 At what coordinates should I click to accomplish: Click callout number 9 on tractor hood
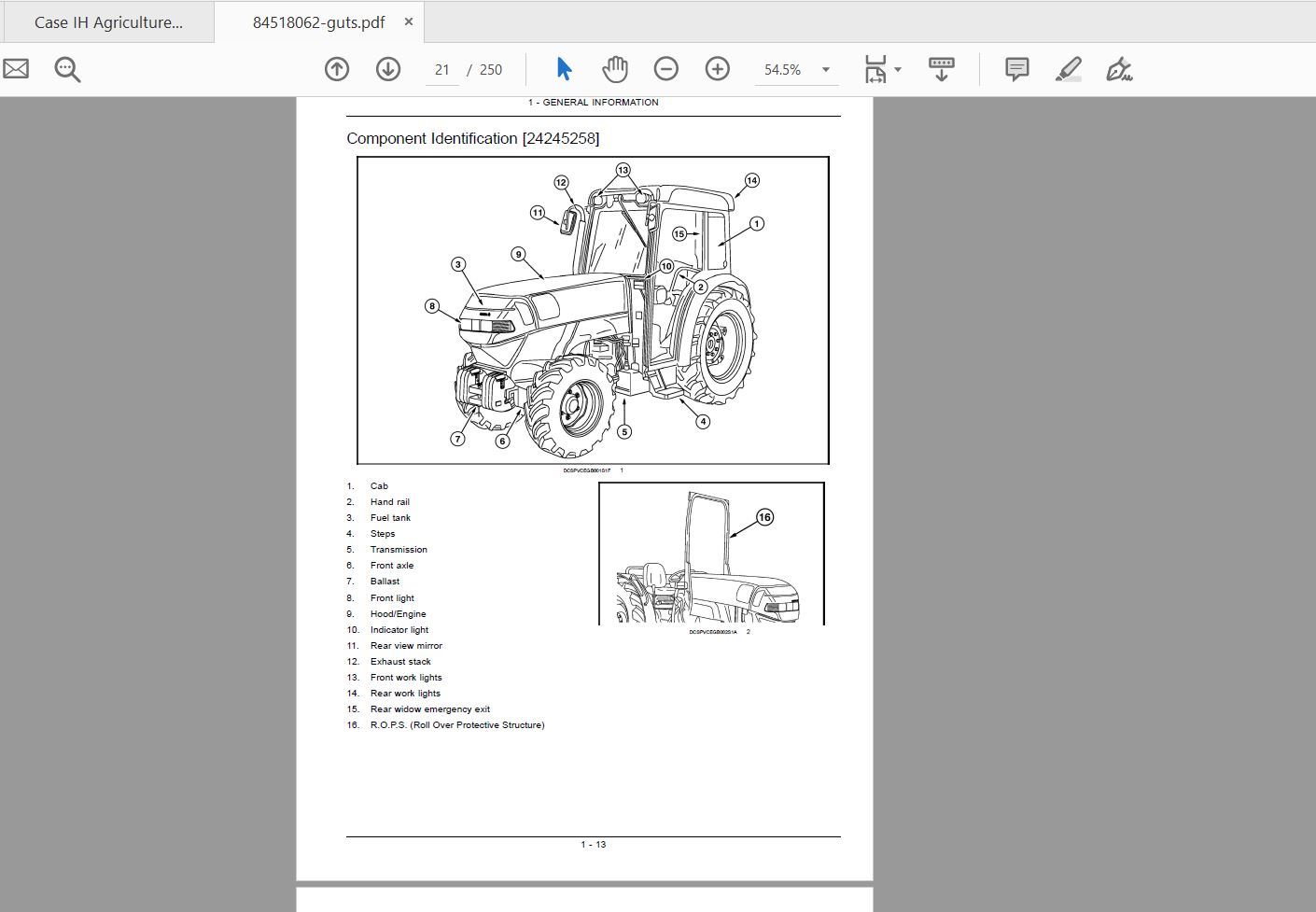(x=518, y=254)
